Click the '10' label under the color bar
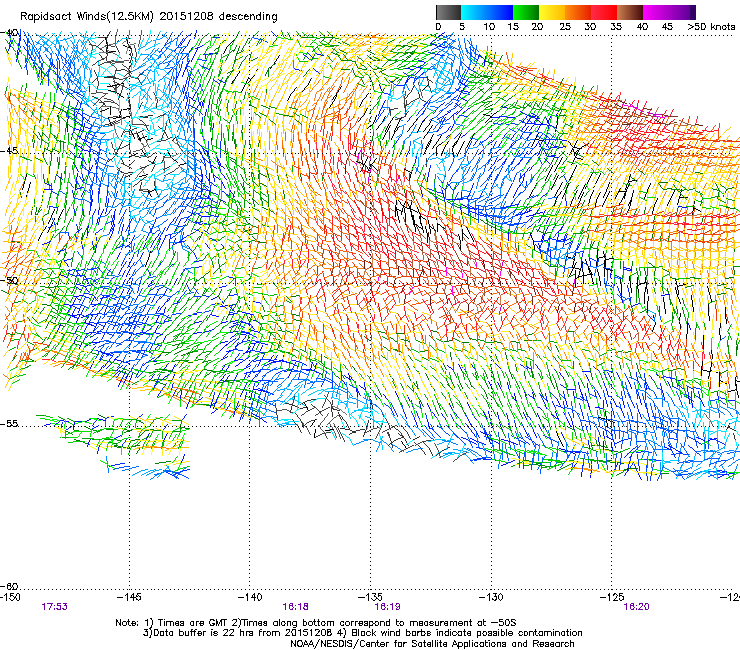Image resolution: width=740 pixels, height=650 pixels. 489,27
